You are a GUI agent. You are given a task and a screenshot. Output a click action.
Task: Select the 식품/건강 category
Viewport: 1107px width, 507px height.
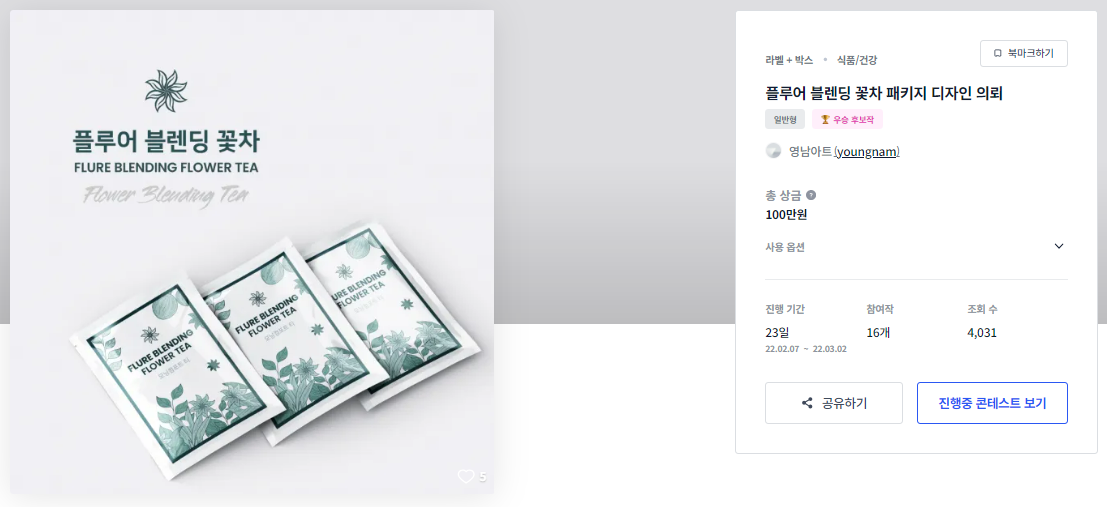pos(856,60)
